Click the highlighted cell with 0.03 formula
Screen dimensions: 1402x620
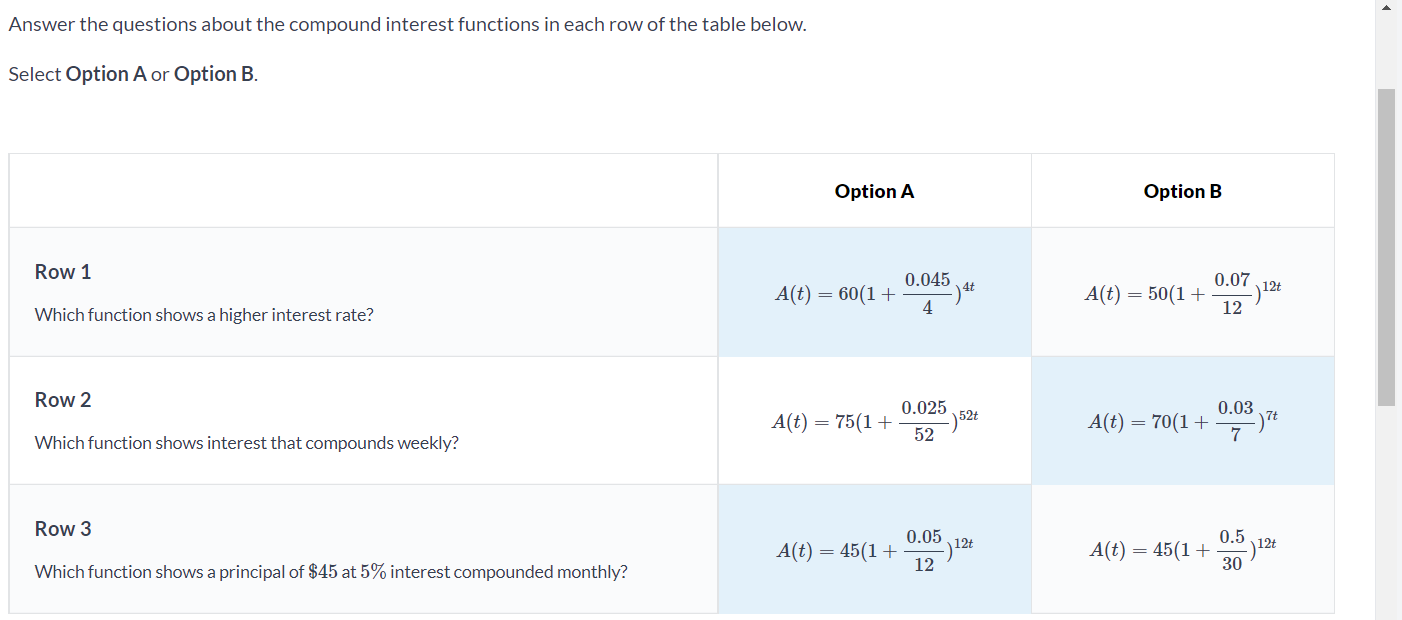tap(1182, 420)
